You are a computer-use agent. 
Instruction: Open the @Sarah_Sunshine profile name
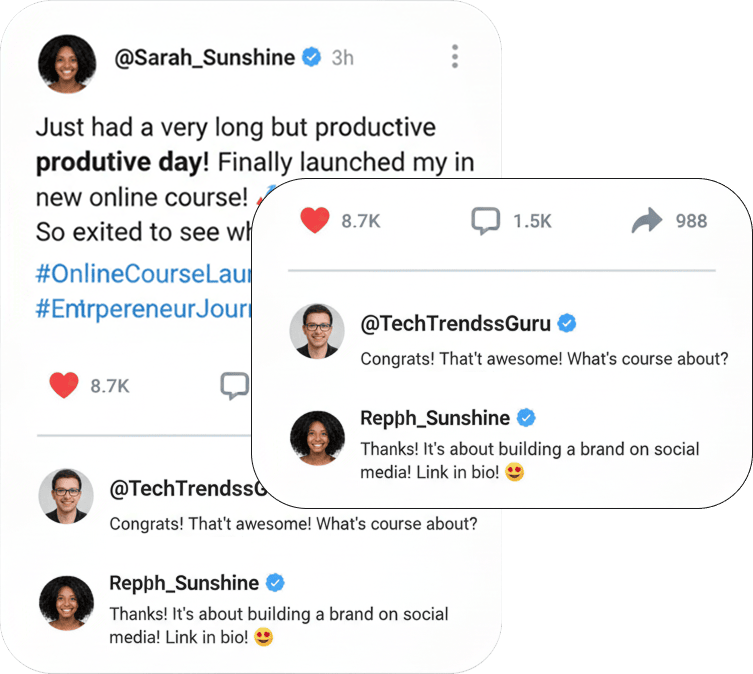click(x=204, y=58)
